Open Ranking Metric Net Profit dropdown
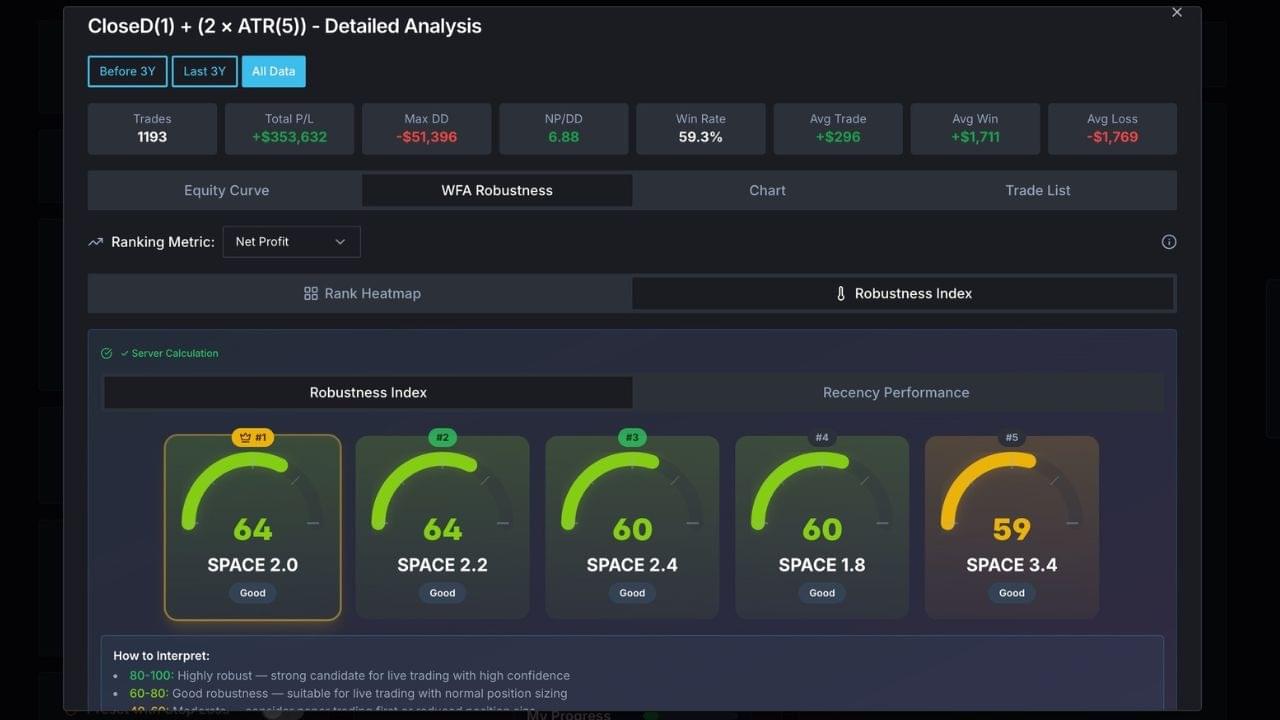 [291, 242]
